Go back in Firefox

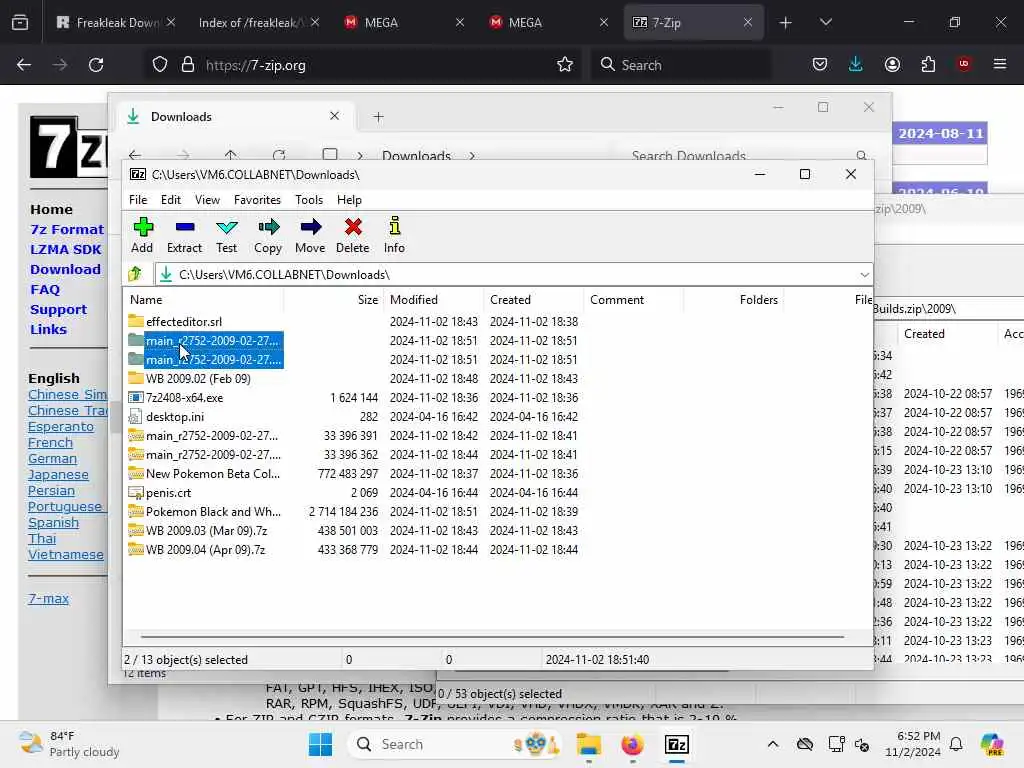[x=24, y=65]
